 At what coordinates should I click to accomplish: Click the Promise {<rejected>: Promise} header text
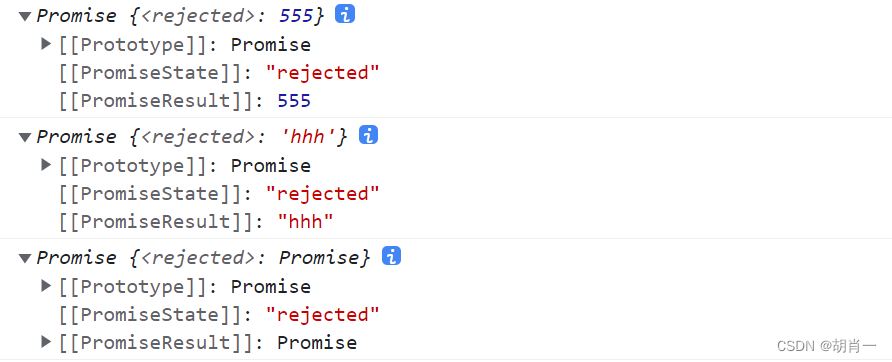pyautogui.click(x=204, y=258)
